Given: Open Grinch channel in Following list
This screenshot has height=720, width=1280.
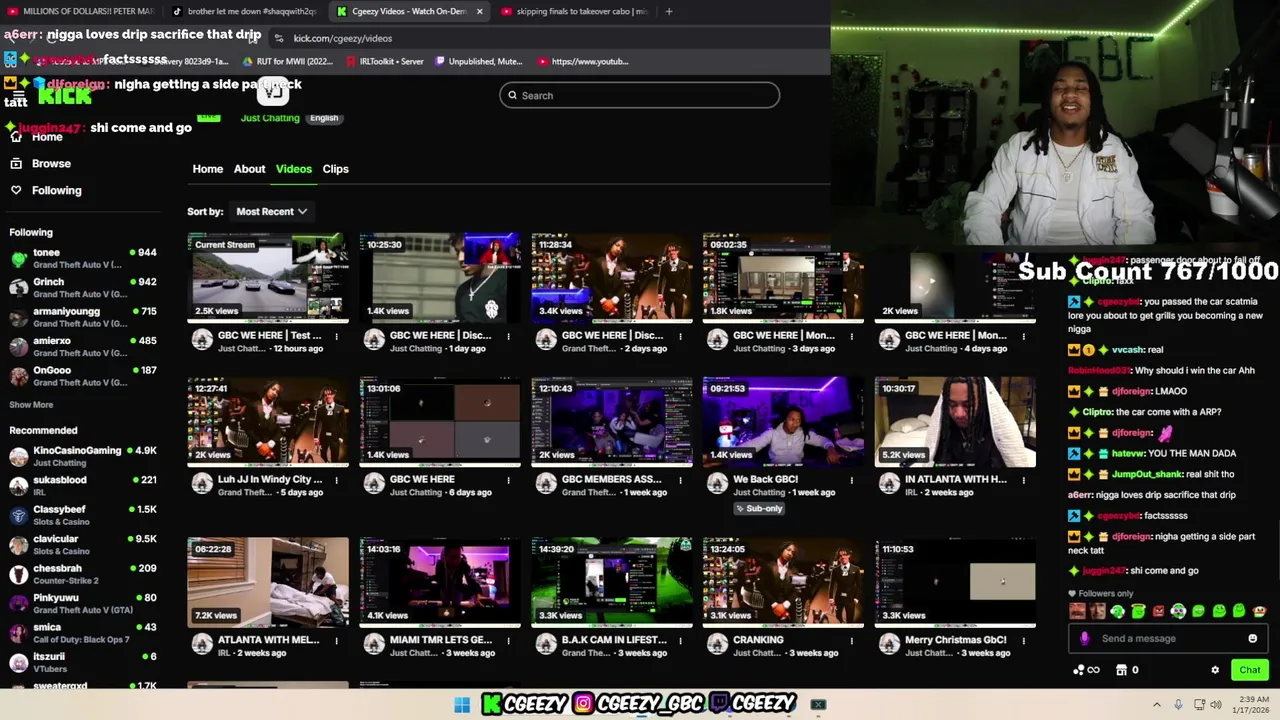Looking at the screenshot, I should [80, 288].
